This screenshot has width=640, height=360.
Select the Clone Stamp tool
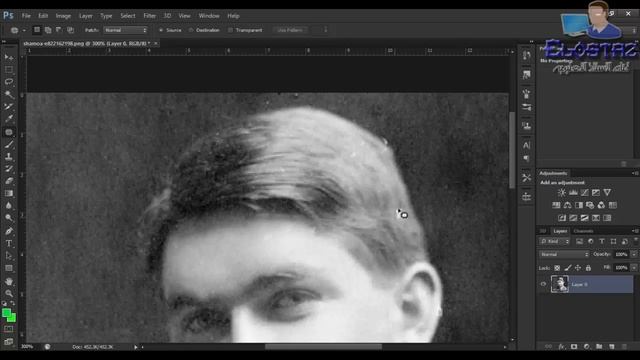point(9,157)
